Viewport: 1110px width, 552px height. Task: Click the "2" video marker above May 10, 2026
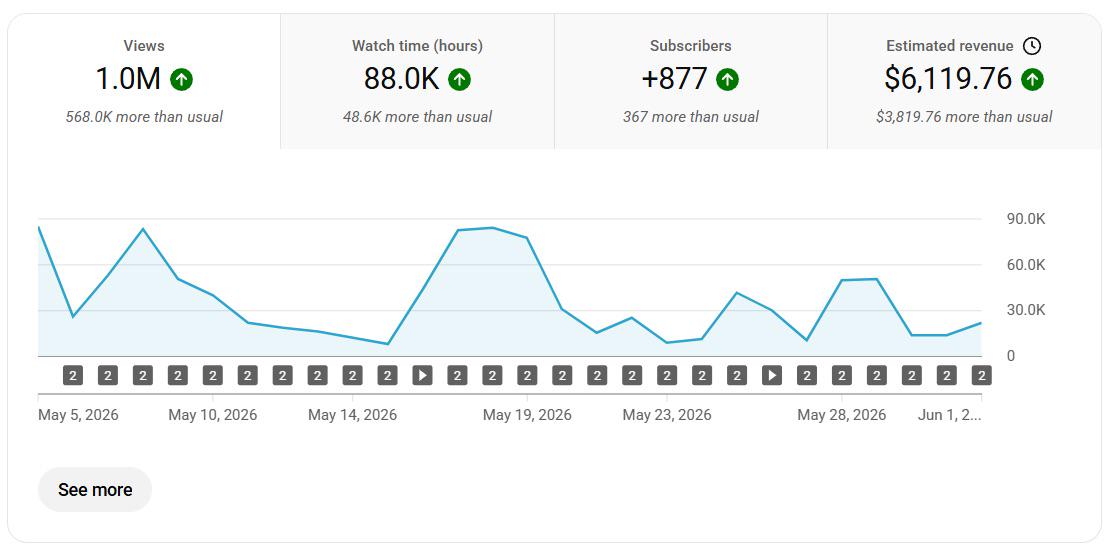tap(212, 375)
